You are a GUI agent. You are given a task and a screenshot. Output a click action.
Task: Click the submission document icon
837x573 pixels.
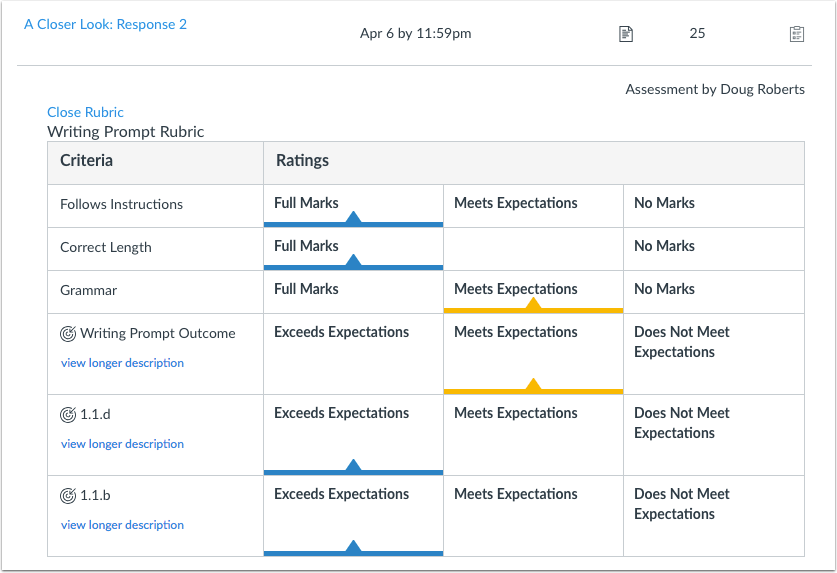626,34
